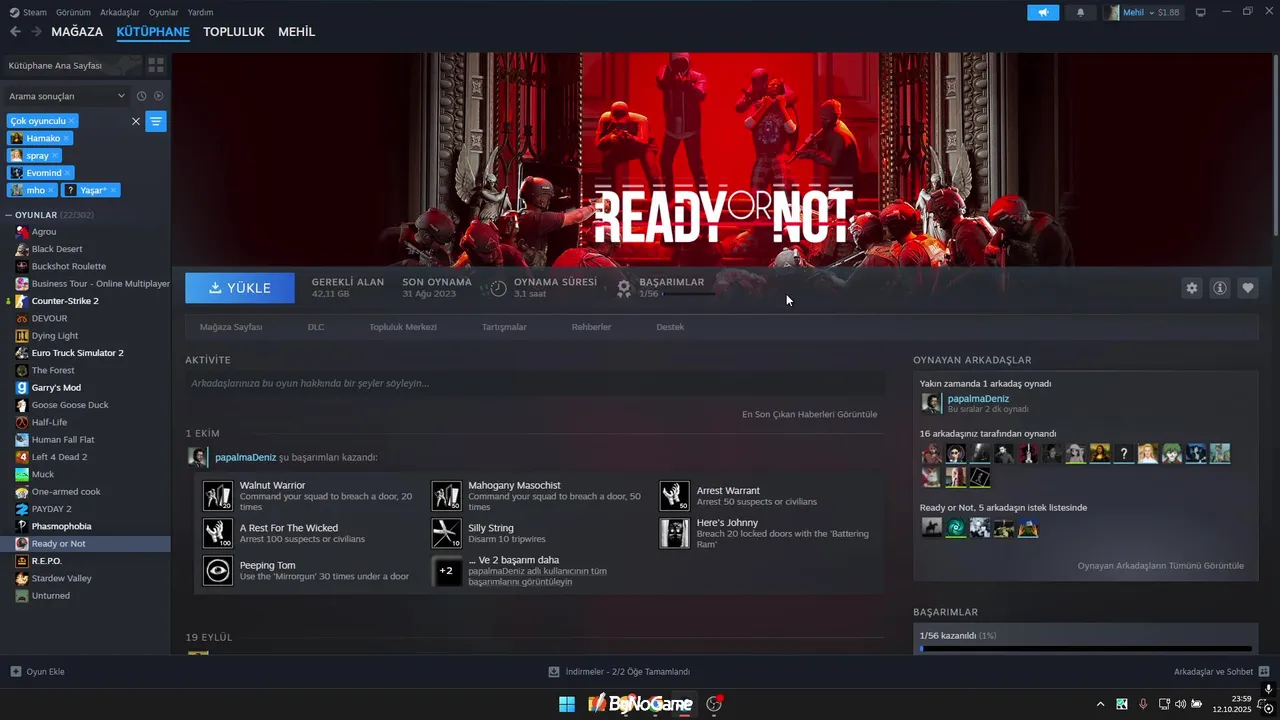1280x720 pixels.
Task: Click the blue YÜKLE install button
Action: click(240, 288)
